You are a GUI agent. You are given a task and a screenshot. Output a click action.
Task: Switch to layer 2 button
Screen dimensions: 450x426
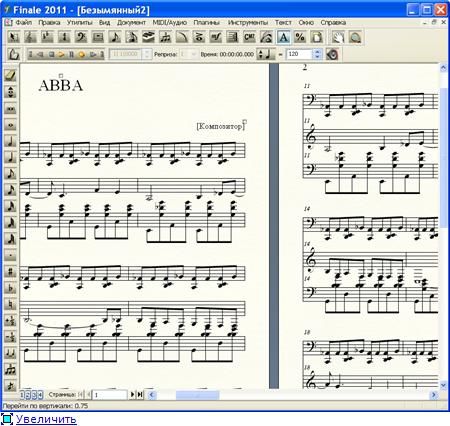28,395
